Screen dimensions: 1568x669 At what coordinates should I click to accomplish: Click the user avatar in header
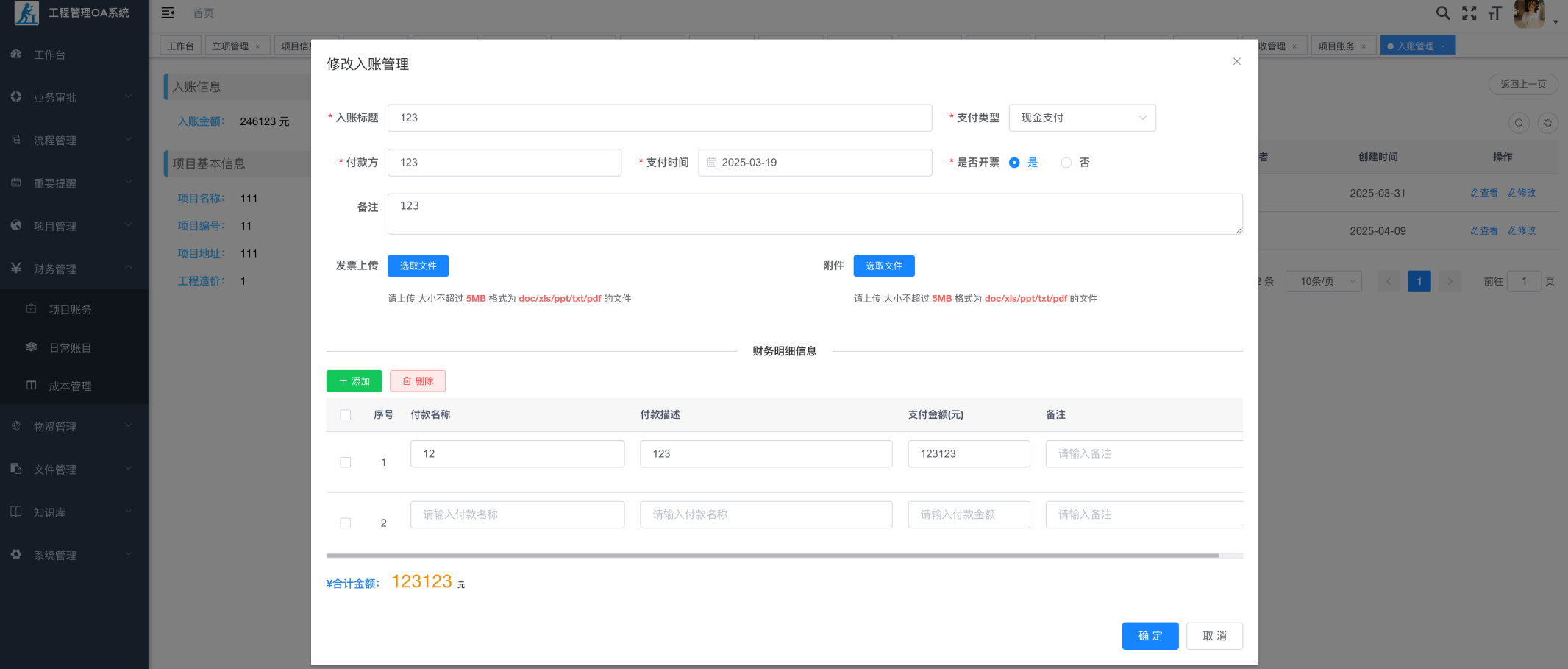(1529, 14)
